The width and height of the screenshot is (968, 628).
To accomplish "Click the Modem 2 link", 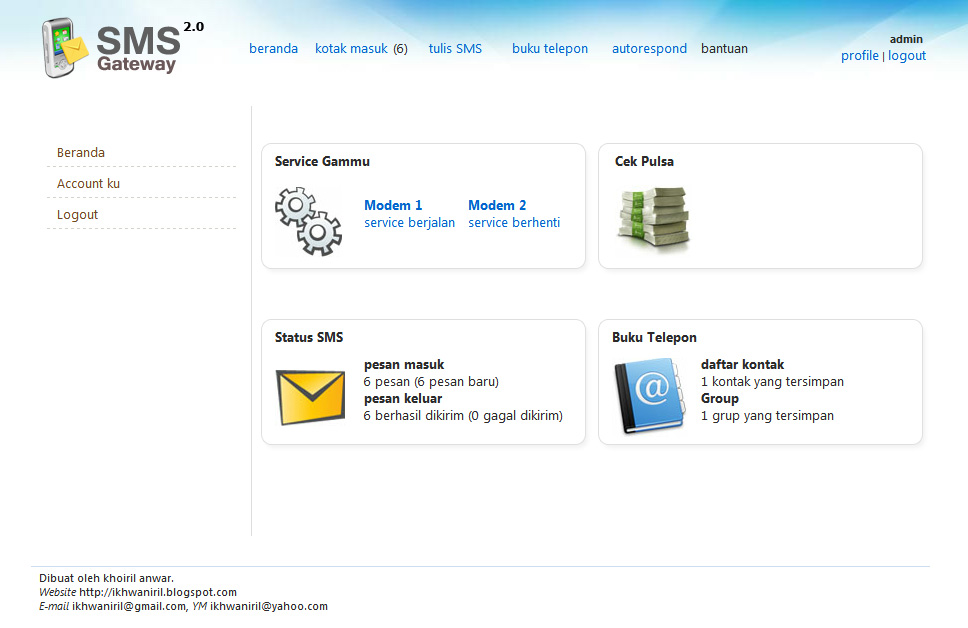I will click(497, 205).
